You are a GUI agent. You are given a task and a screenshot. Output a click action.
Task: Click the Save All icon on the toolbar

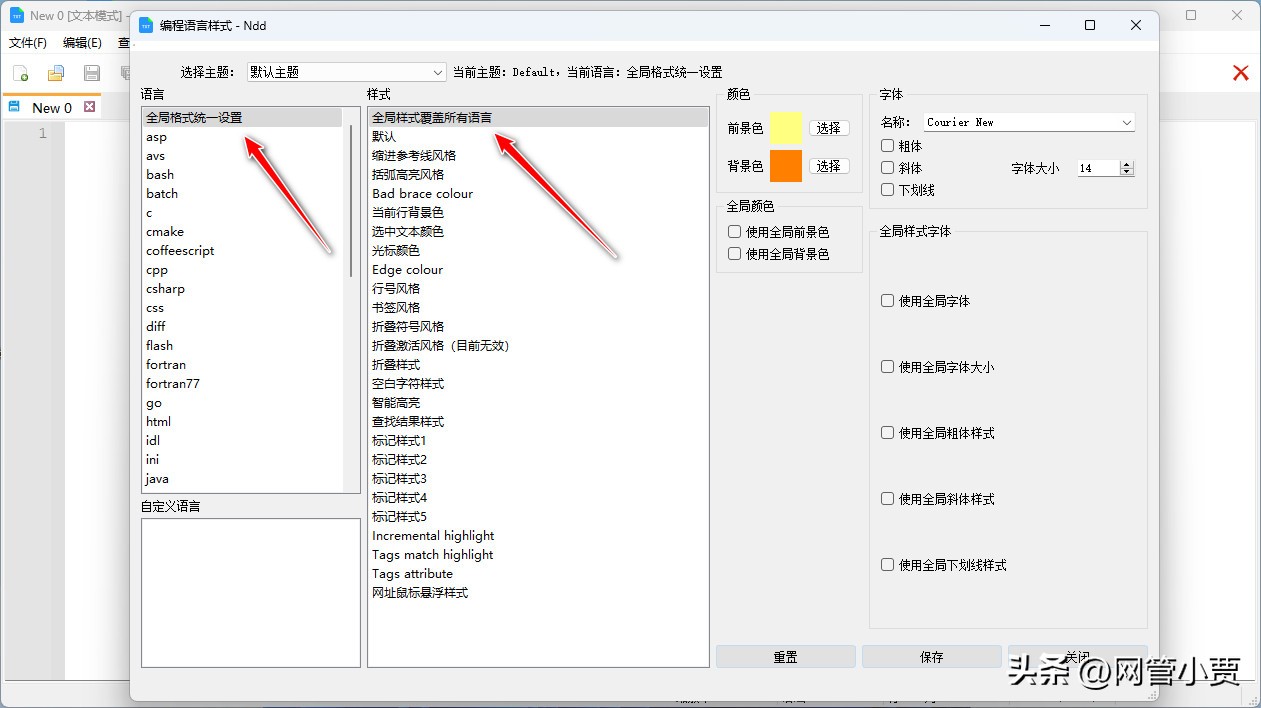(x=128, y=72)
